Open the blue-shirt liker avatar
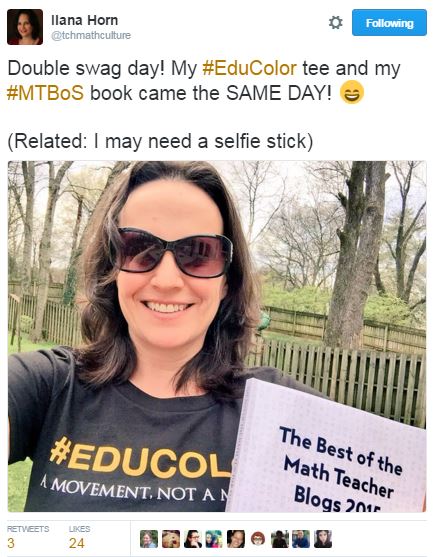This screenshot has height=557, width=436. coord(301,539)
